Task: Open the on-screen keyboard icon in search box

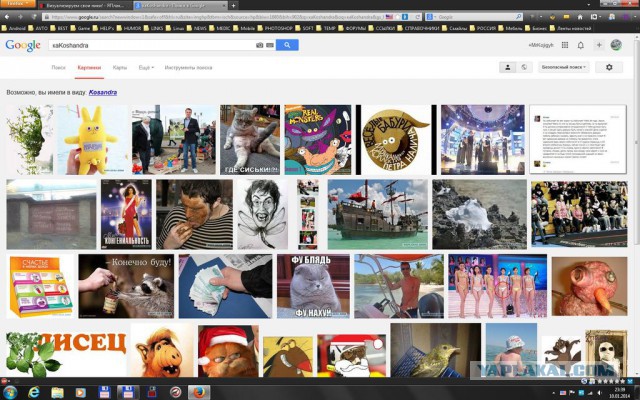Action: click(270, 45)
